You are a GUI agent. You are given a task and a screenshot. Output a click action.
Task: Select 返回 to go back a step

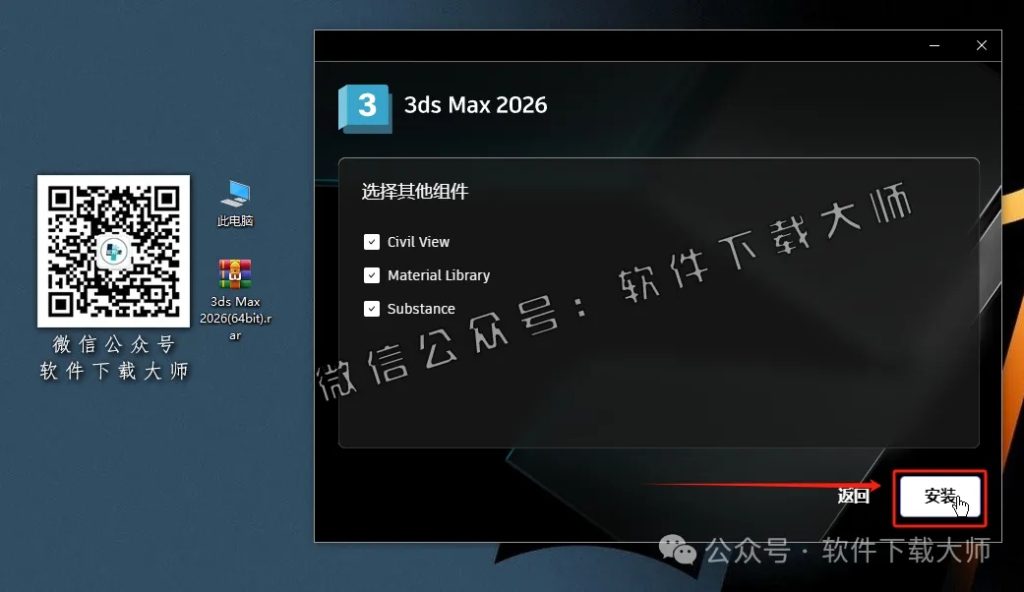point(851,495)
